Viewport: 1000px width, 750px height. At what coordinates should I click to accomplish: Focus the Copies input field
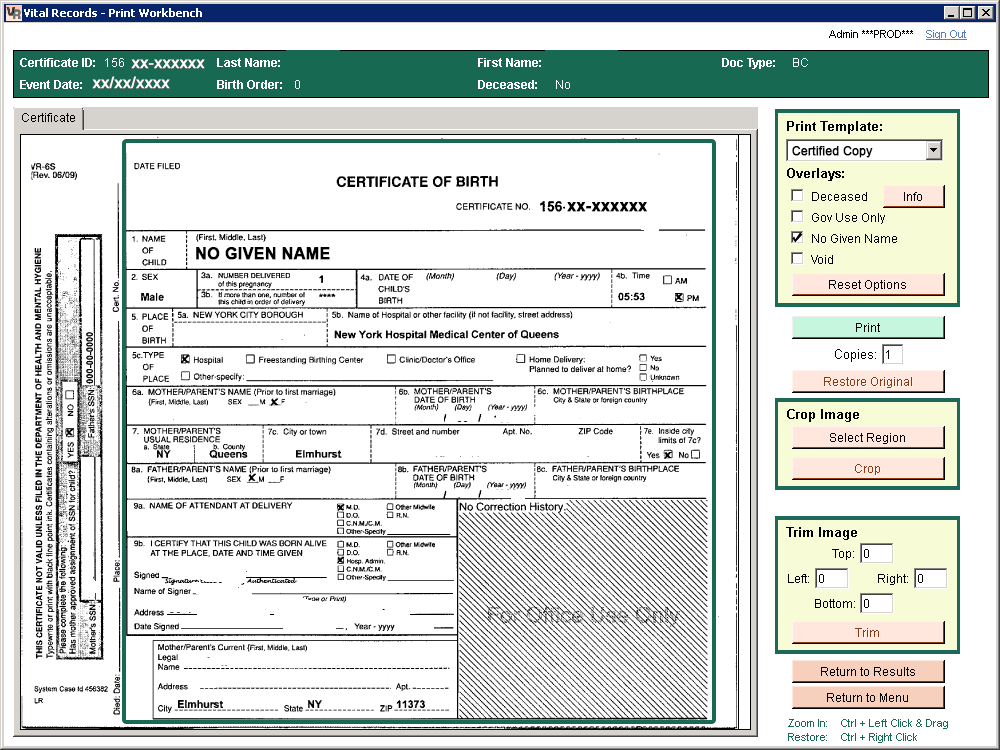pos(892,355)
